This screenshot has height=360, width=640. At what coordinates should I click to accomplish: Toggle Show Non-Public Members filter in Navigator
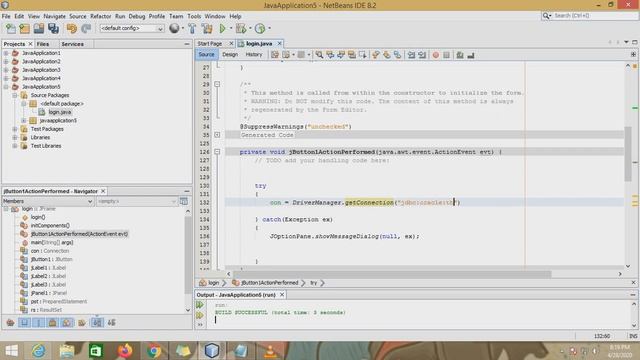[53, 322]
